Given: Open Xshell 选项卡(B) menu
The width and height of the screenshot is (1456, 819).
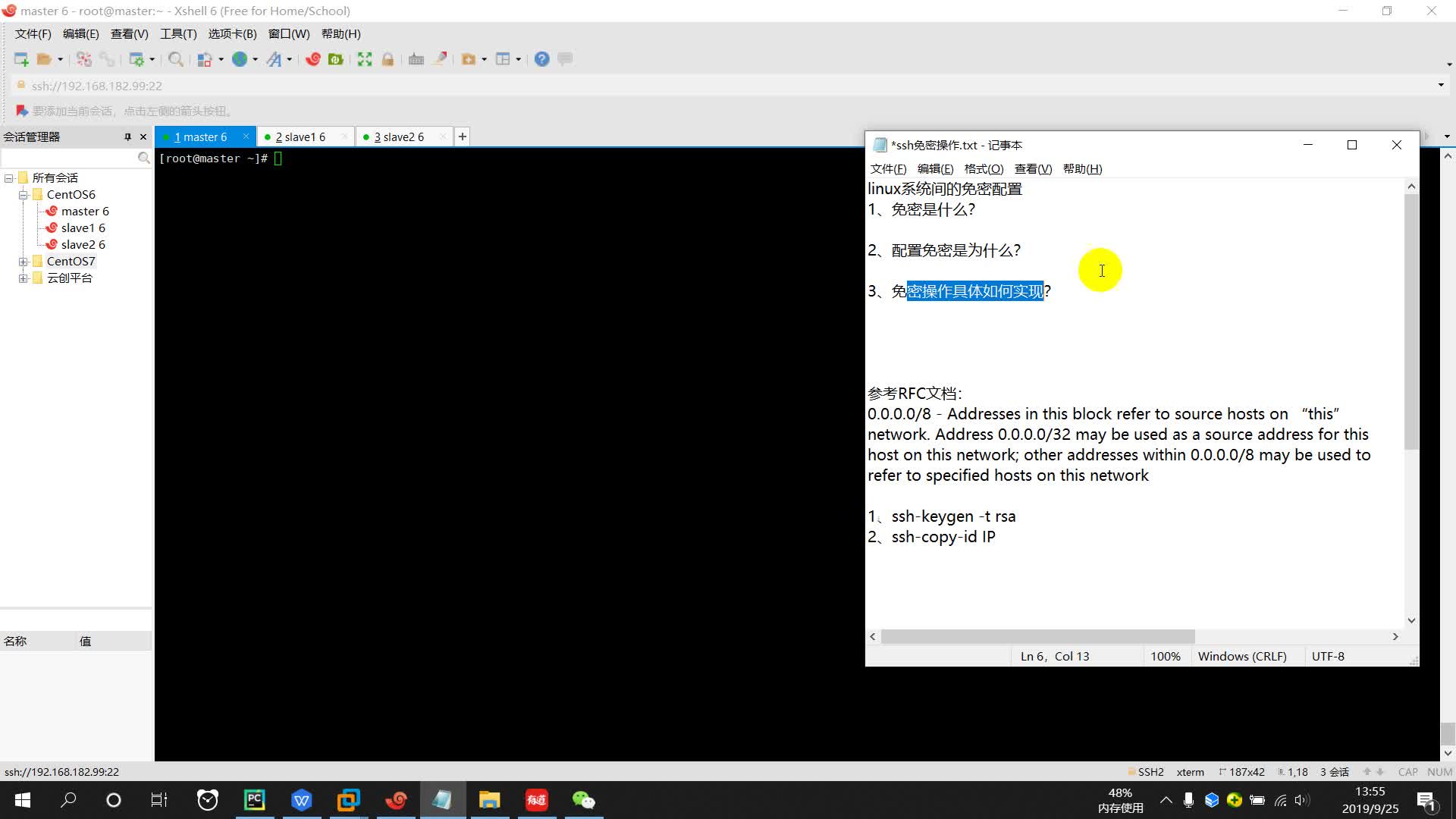Looking at the screenshot, I should pyautogui.click(x=232, y=33).
